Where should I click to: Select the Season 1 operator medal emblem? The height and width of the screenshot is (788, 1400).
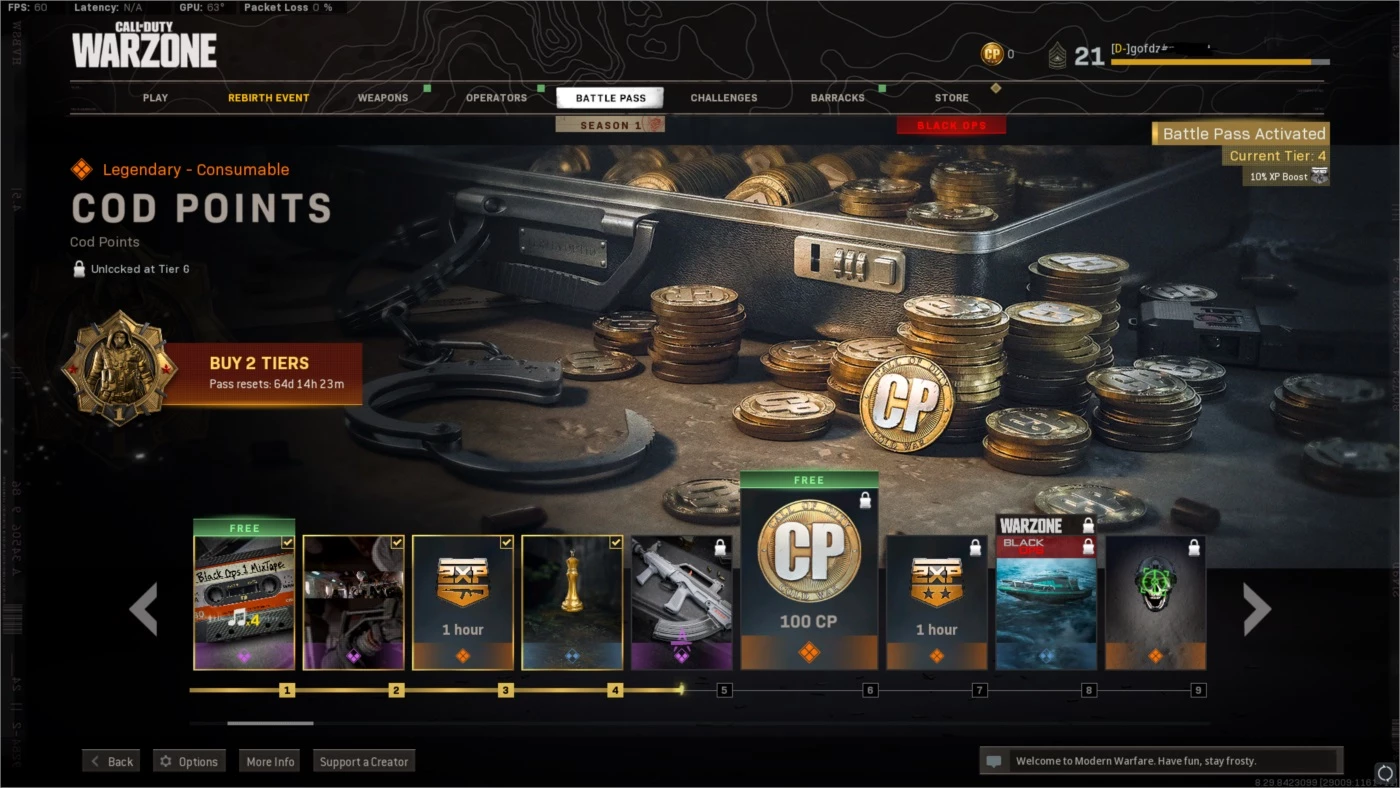118,367
